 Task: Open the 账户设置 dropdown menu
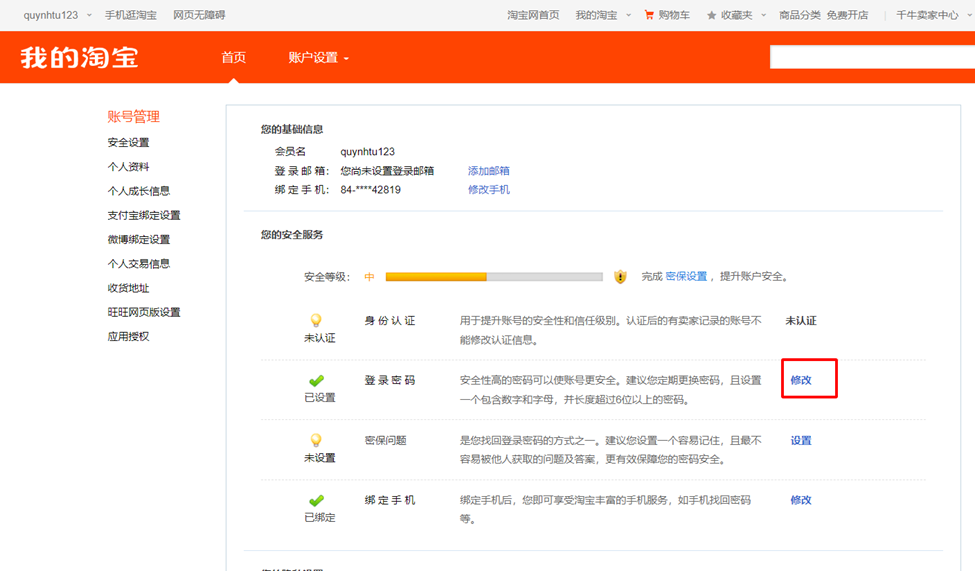click(x=318, y=58)
